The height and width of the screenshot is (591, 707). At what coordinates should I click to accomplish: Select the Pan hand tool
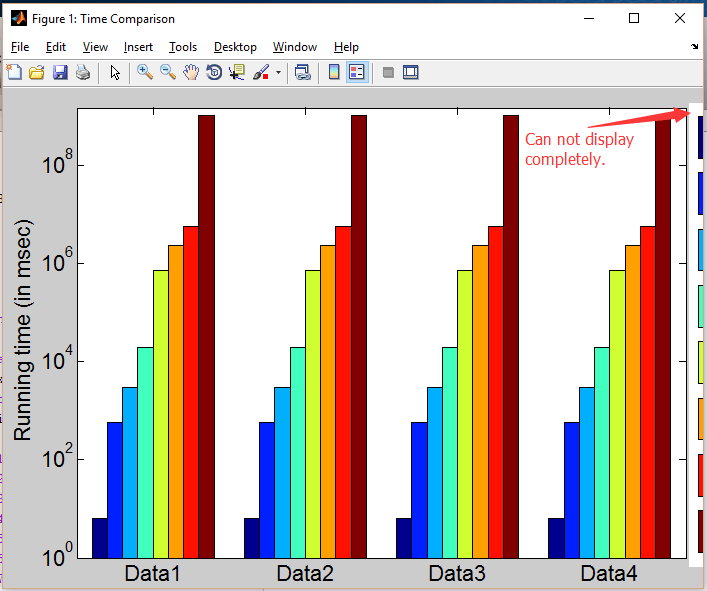[x=191, y=72]
